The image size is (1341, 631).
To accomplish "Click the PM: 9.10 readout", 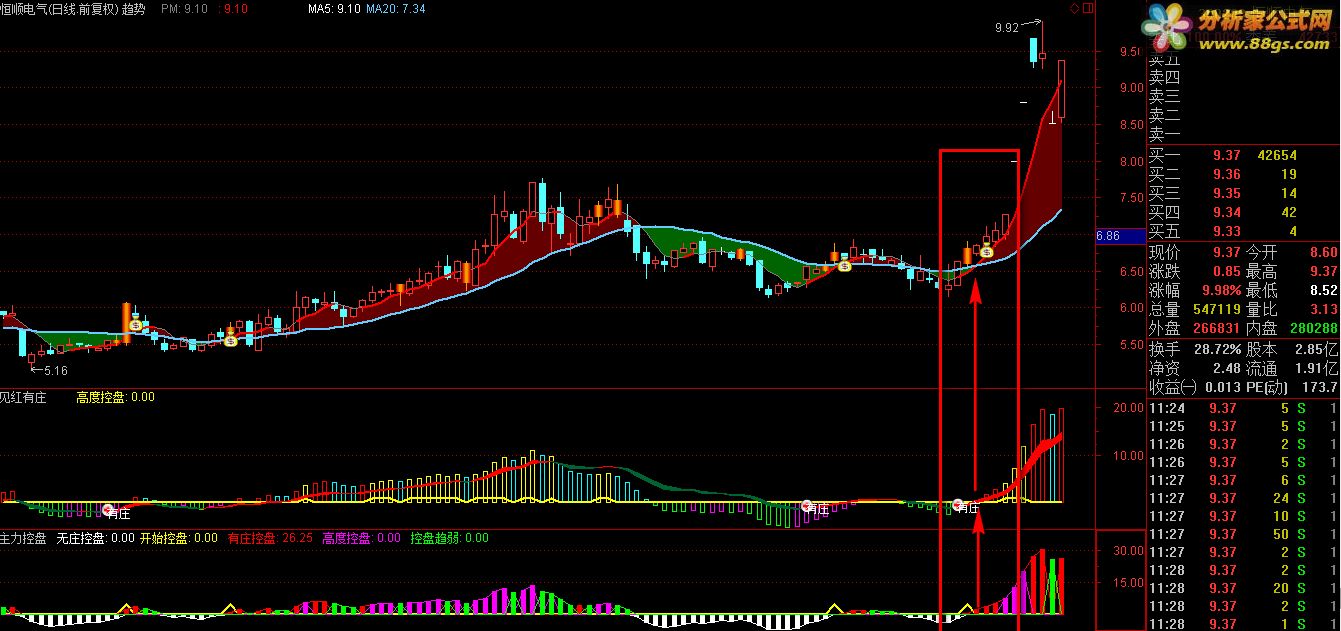I will click(x=184, y=9).
